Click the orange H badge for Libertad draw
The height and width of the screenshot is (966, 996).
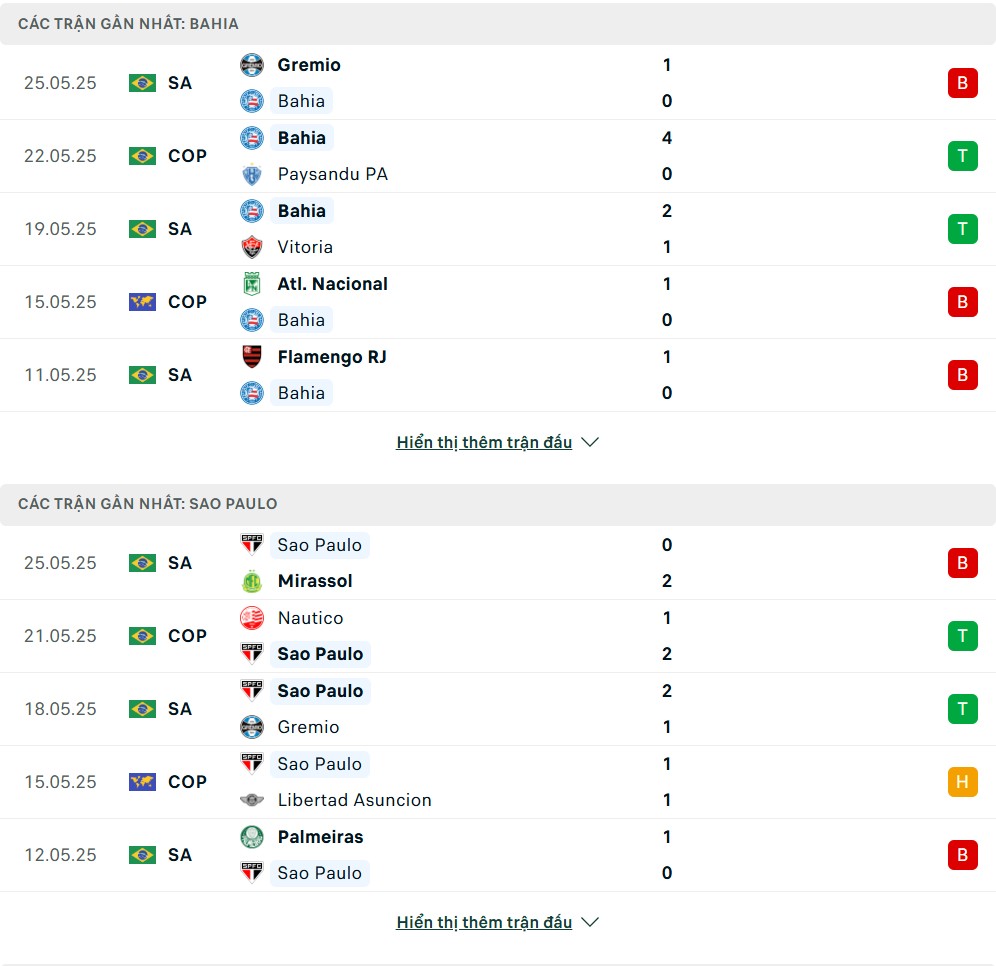pos(962,782)
